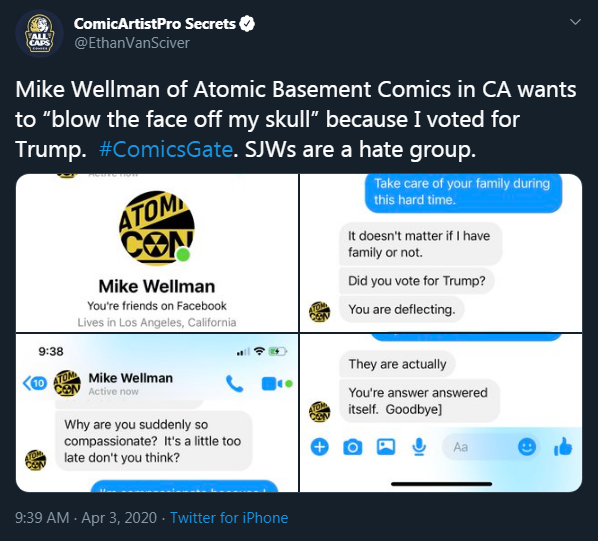The width and height of the screenshot is (598, 541).
Task: Tap the back arrow with 10 badge
Action: 35,383
